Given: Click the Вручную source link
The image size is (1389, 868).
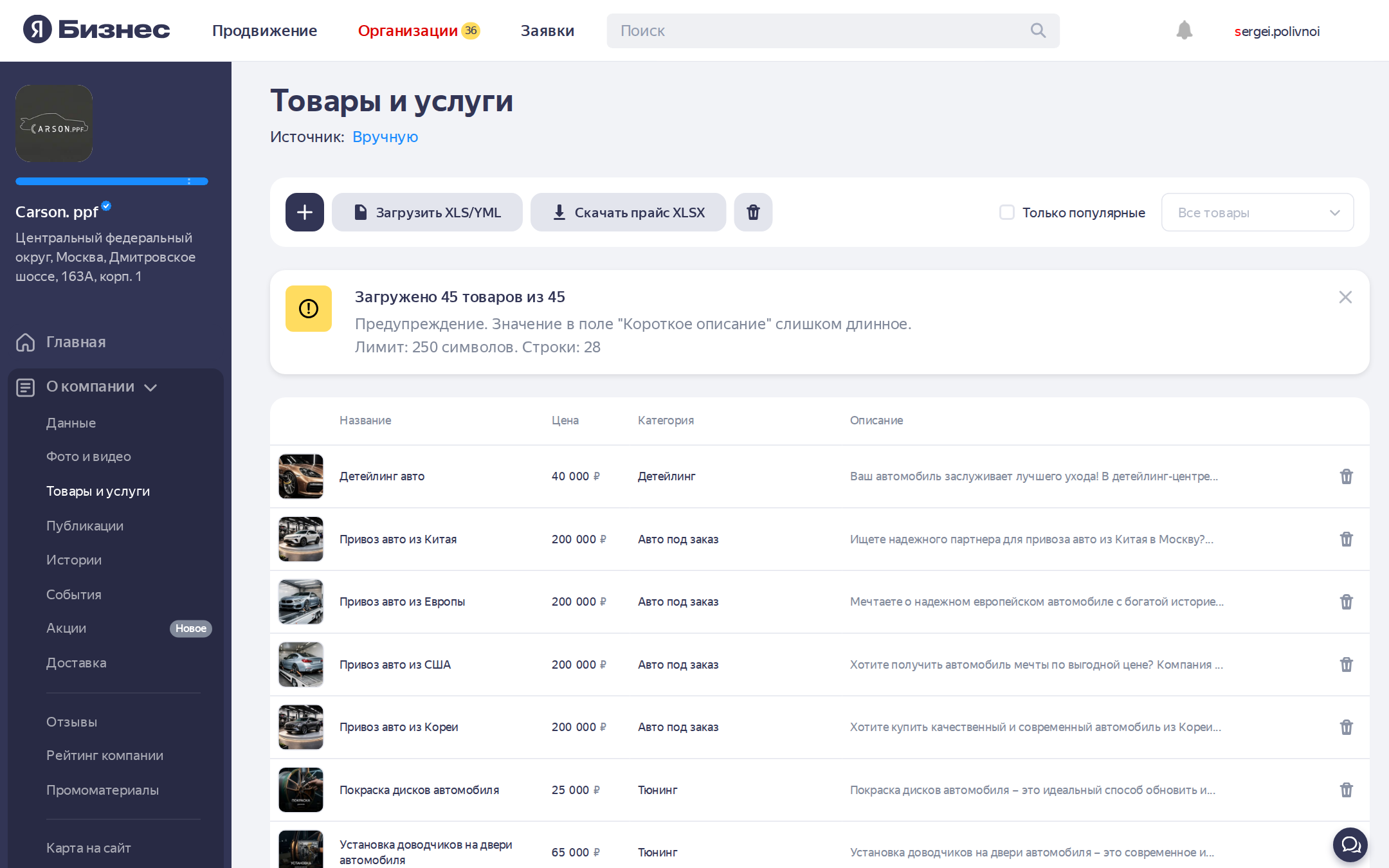Looking at the screenshot, I should pyautogui.click(x=385, y=137).
